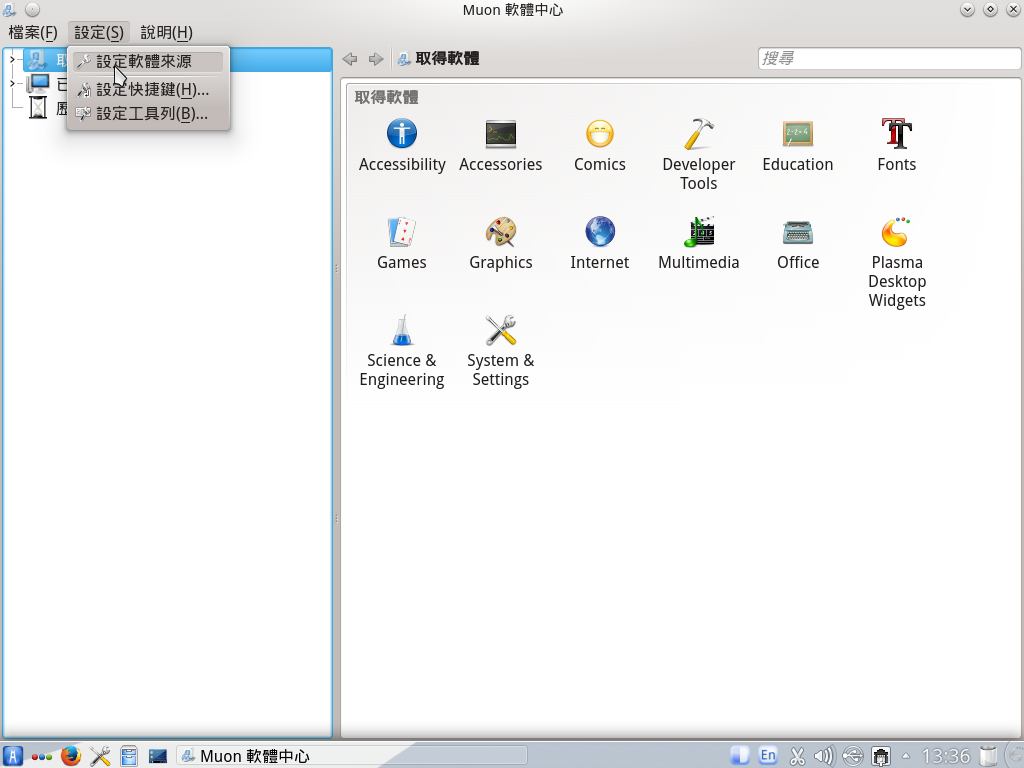Viewport: 1024px width, 768px height.
Task: Select the hourglass history item in sidebar
Action: pos(38,107)
